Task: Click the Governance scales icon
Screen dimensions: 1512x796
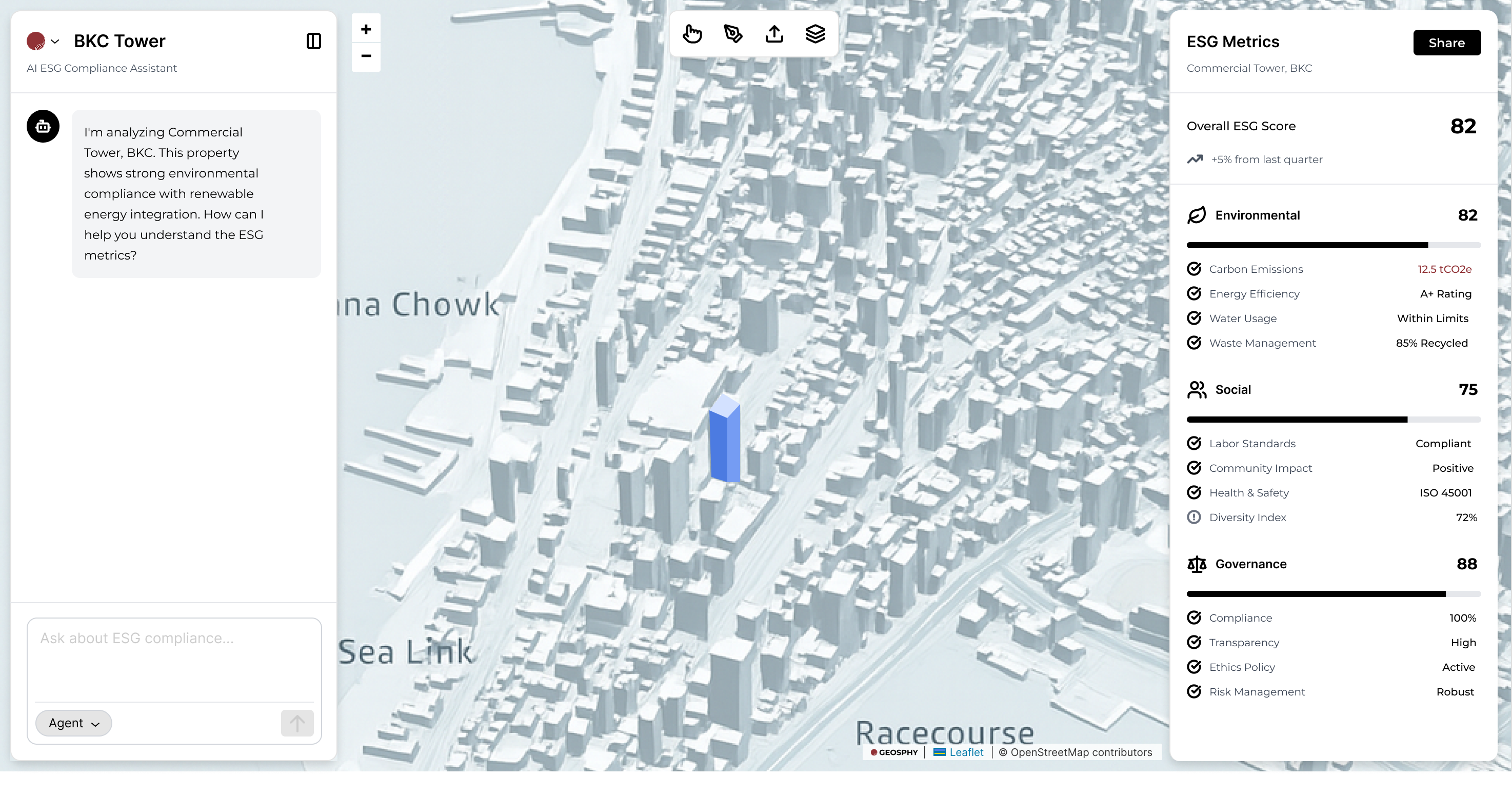Action: [1196, 564]
